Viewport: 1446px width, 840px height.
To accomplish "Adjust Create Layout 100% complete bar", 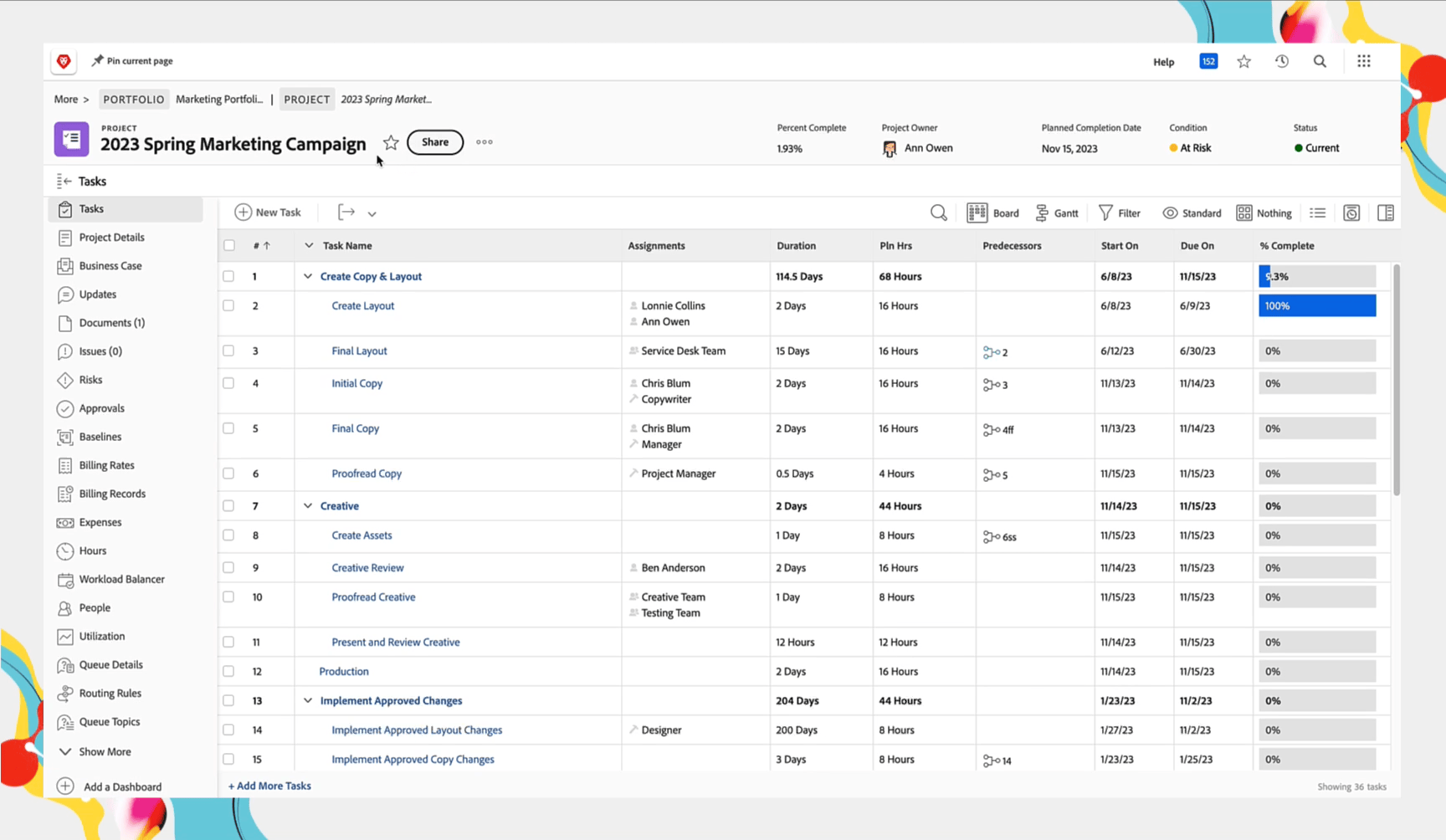I will coord(1316,306).
